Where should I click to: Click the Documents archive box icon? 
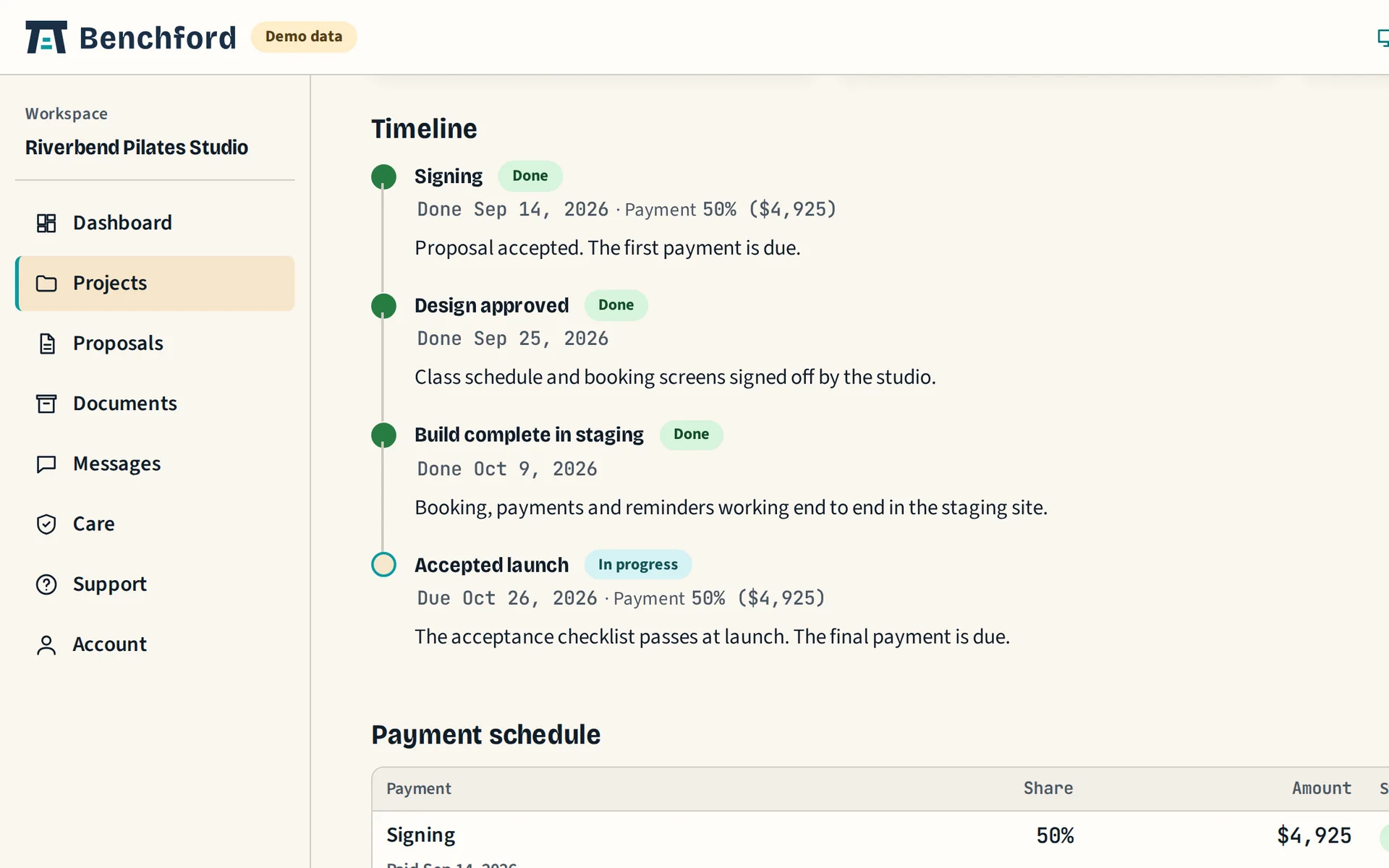46,404
